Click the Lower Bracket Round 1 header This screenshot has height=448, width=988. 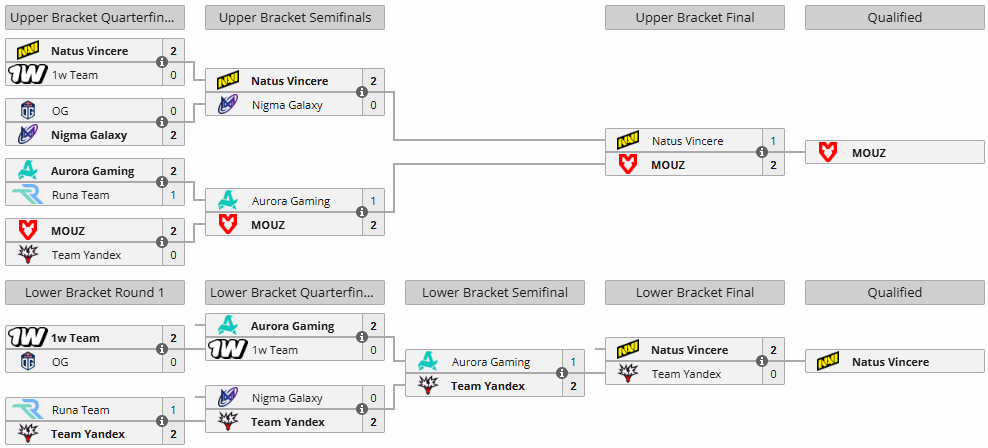click(x=94, y=293)
